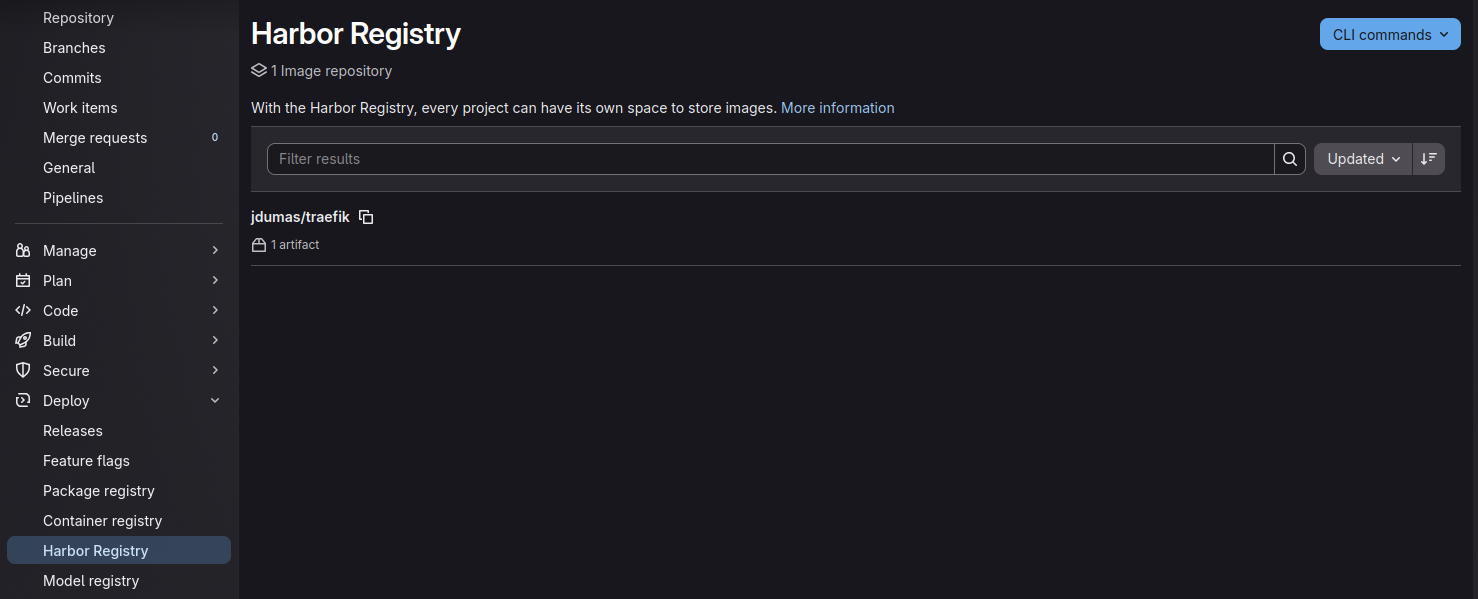Click the Merge requests count badge 0
1478x599 pixels.
[215, 138]
